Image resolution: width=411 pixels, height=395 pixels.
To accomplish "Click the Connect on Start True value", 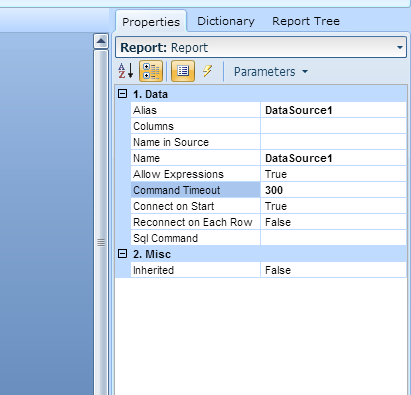I will coord(333,206).
